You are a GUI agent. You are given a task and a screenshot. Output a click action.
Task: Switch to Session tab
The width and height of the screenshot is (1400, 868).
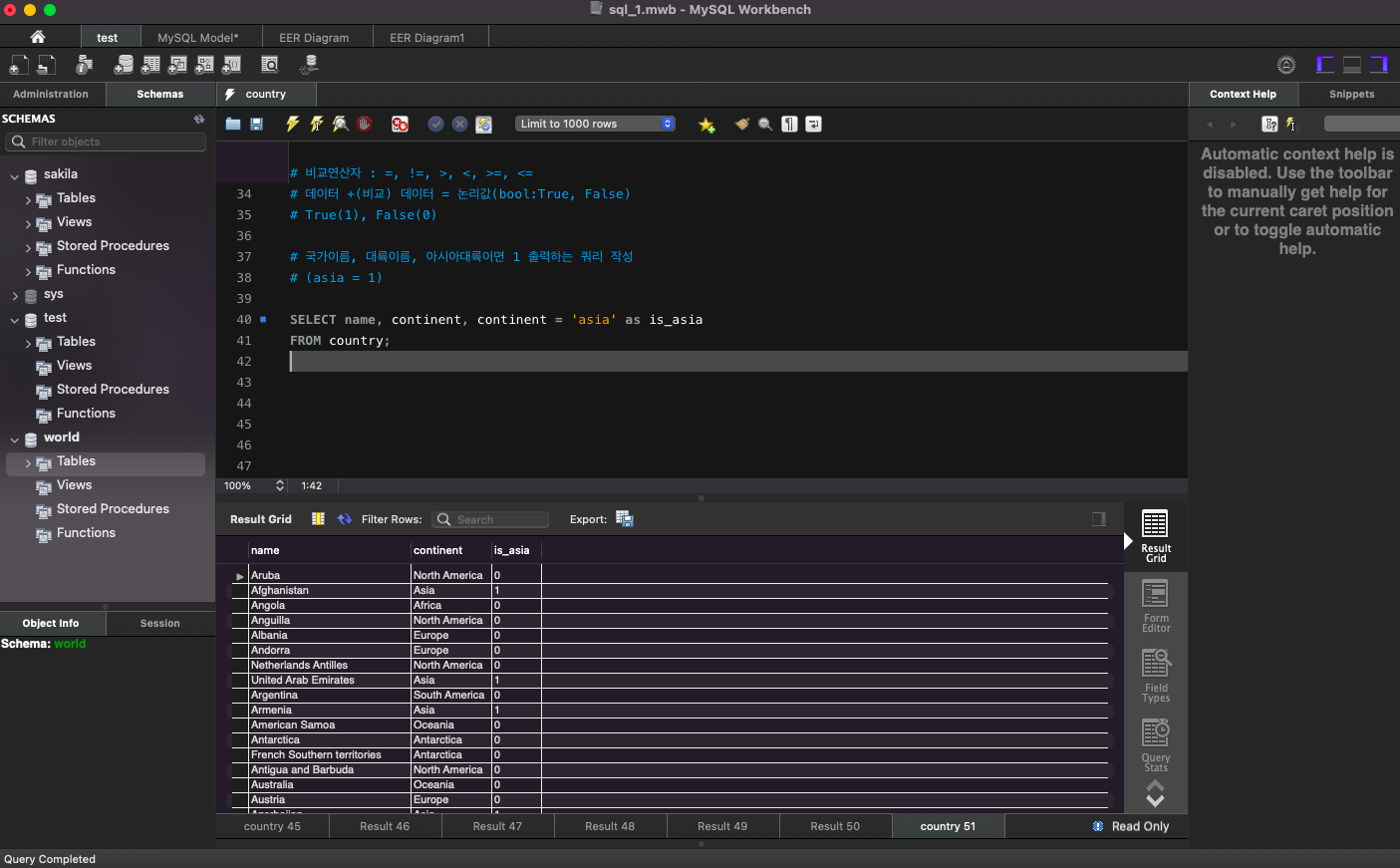(160, 623)
